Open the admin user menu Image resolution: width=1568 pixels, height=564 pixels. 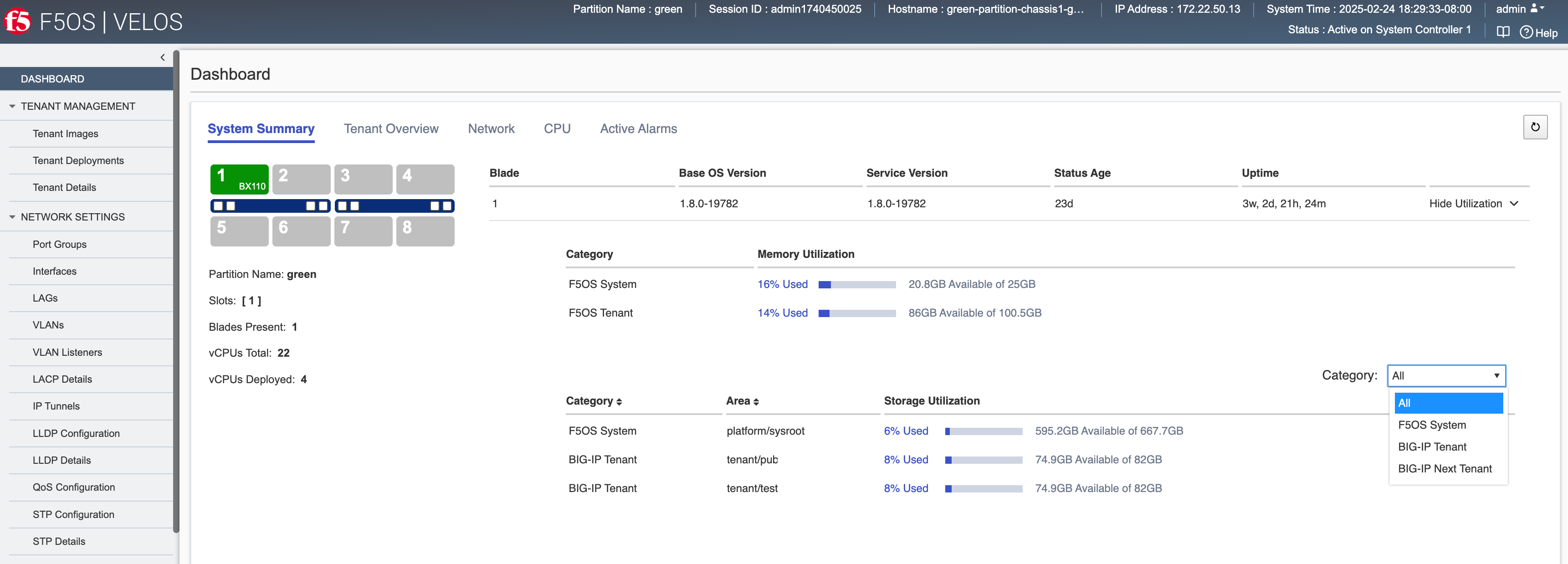[1520, 9]
